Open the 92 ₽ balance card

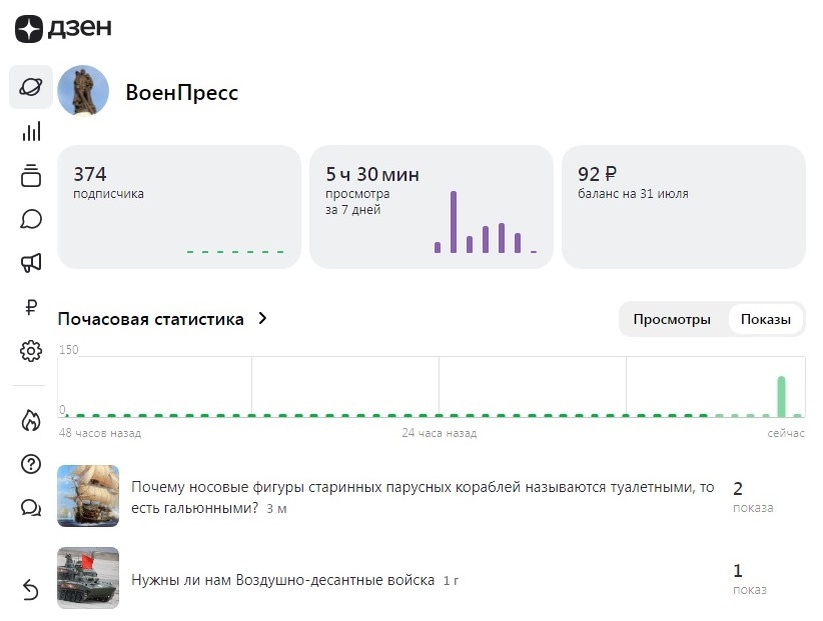(x=683, y=207)
